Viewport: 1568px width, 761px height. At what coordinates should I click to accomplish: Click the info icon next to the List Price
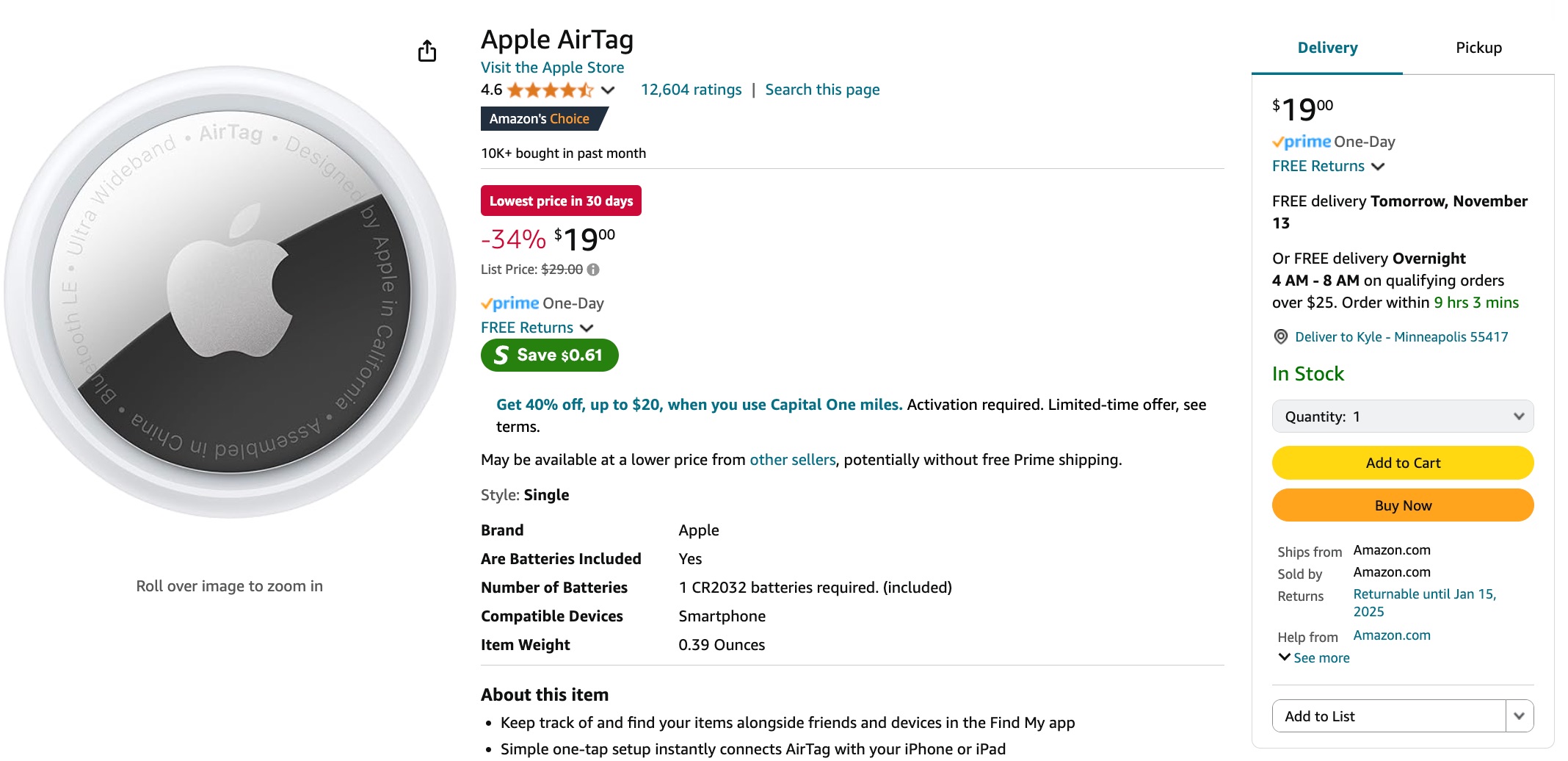593,270
